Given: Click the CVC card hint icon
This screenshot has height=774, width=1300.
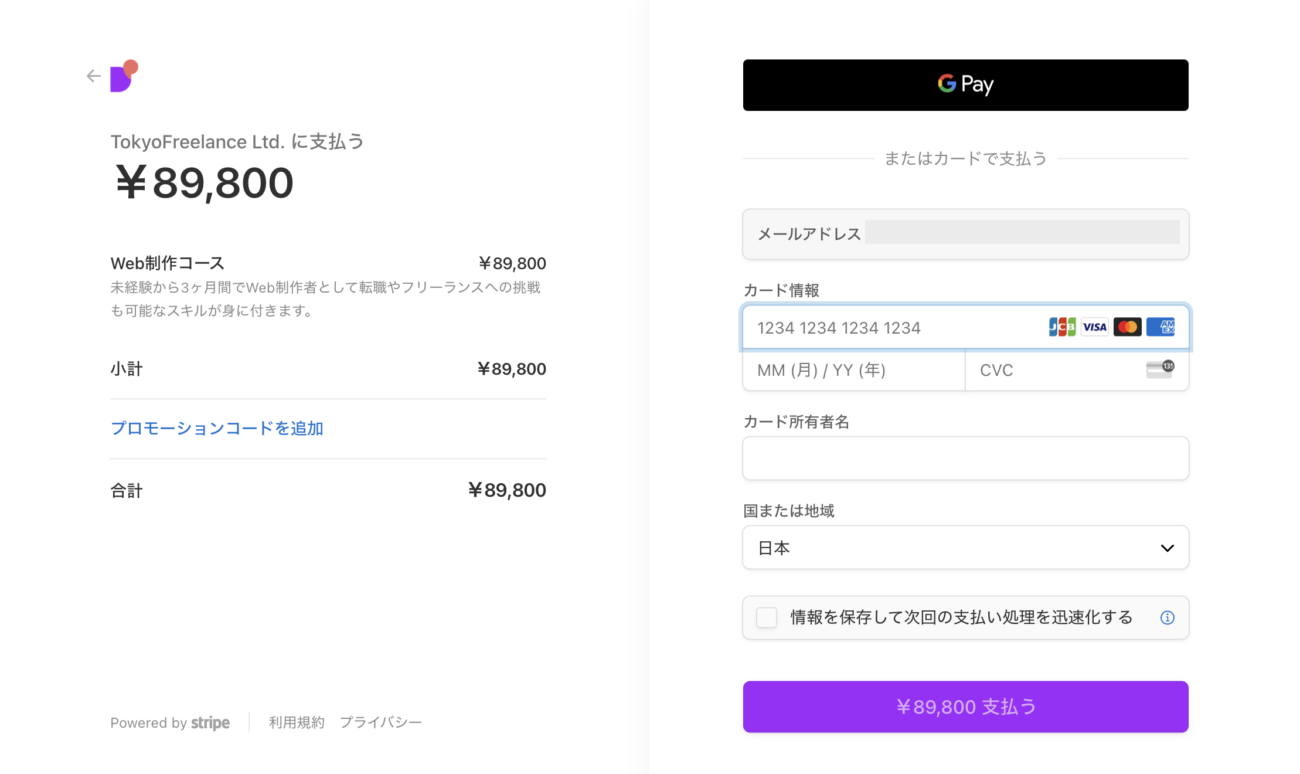Looking at the screenshot, I should (1160, 369).
